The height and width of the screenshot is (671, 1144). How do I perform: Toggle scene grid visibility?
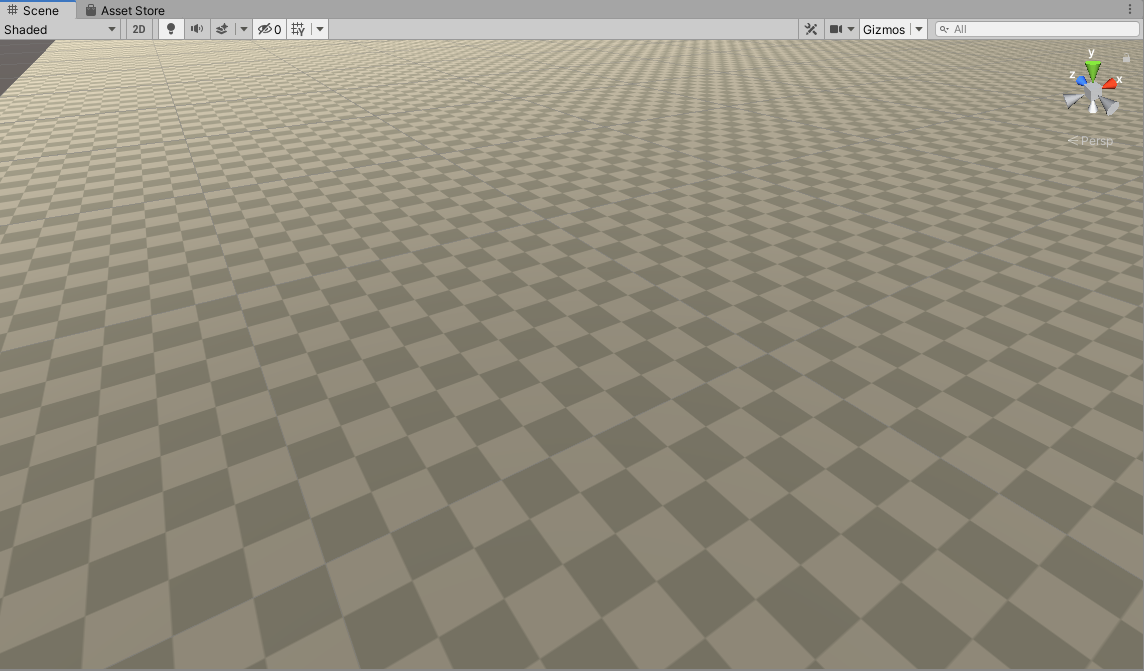click(x=298, y=29)
